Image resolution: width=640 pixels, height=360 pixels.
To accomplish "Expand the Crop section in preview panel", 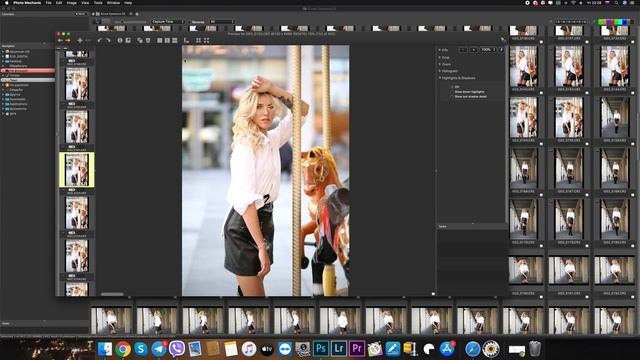I will [x=440, y=58].
